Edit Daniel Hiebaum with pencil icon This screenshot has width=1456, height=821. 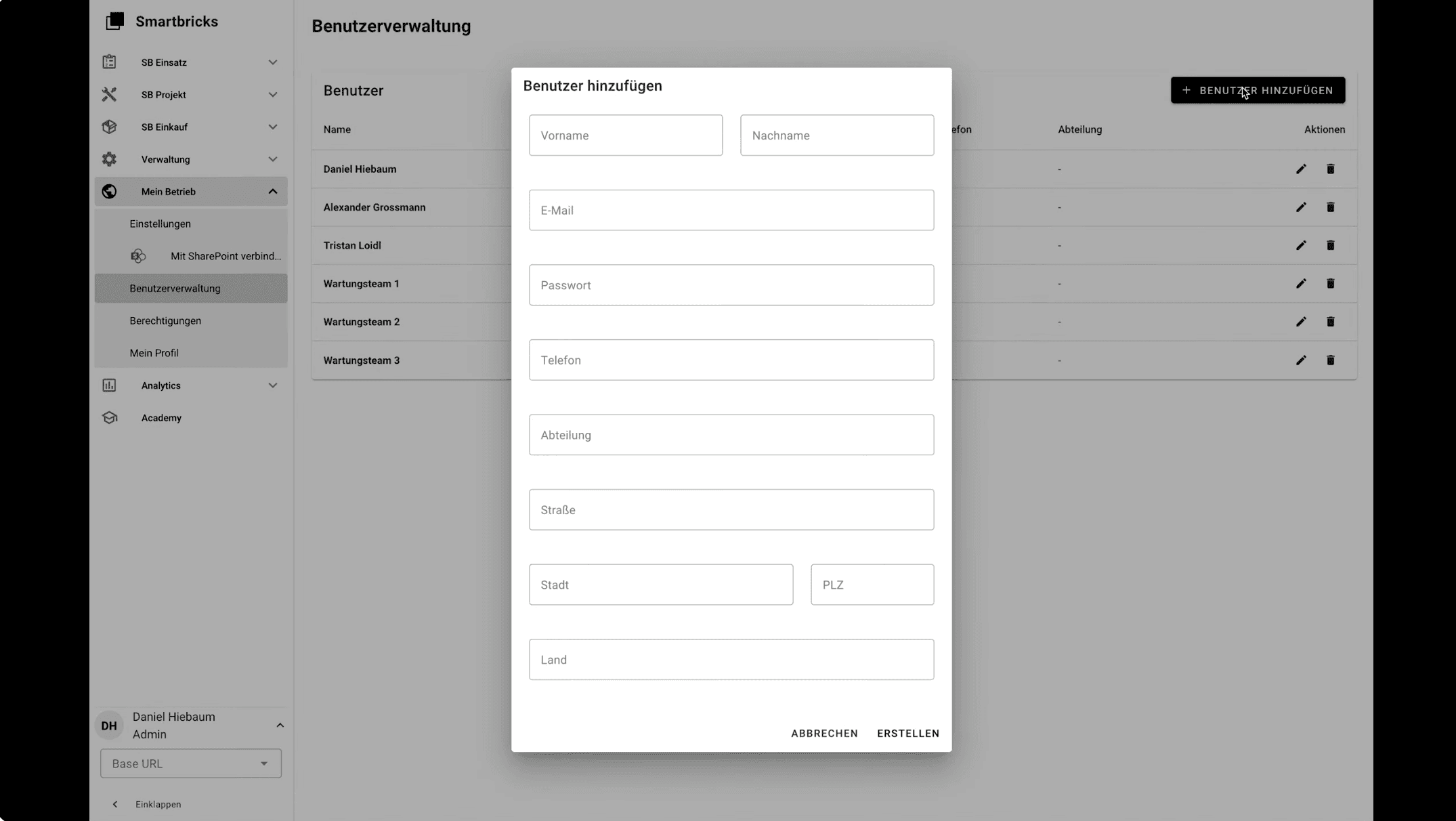1301,169
